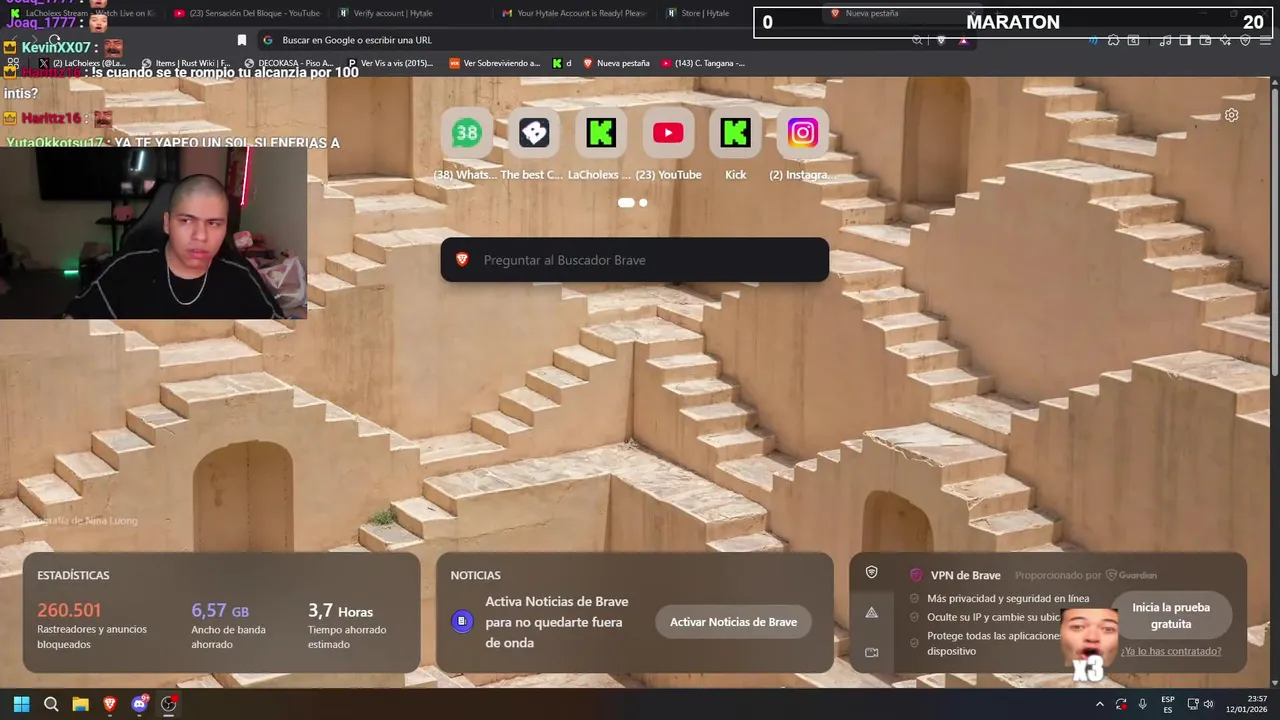Click the 'NOTICIAS' card title
Image resolution: width=1280 pixels, height=720 pixels.
(475, 575)
